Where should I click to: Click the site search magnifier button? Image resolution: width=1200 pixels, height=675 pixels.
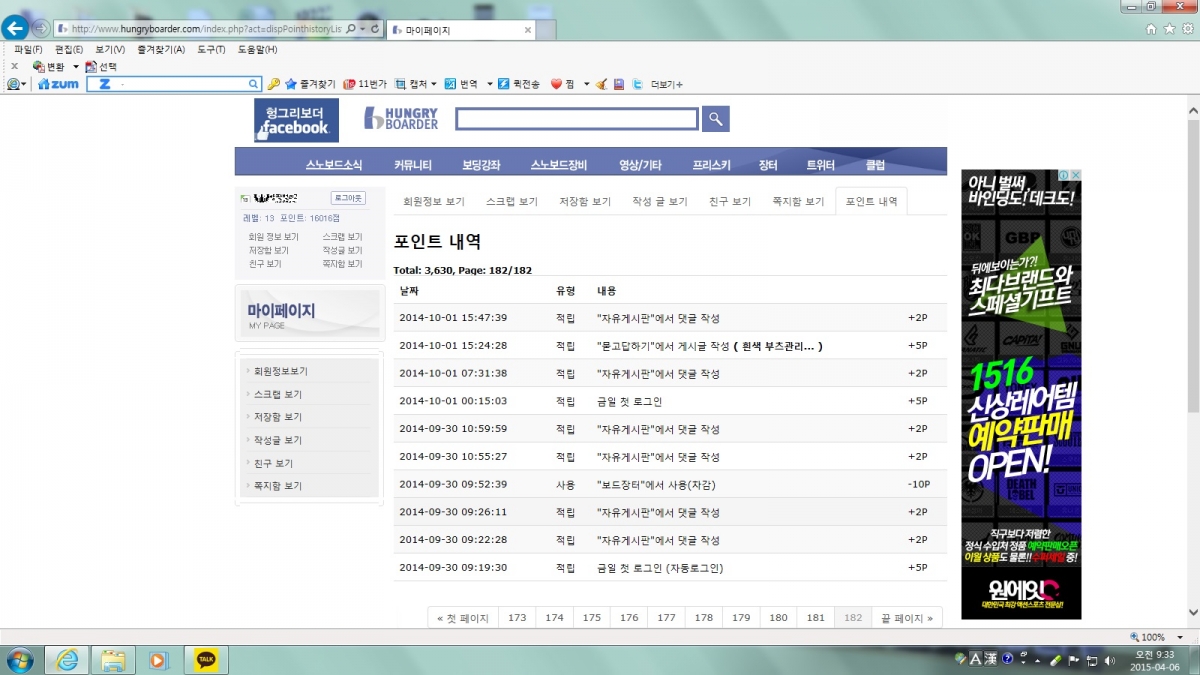tap(715, 119)
